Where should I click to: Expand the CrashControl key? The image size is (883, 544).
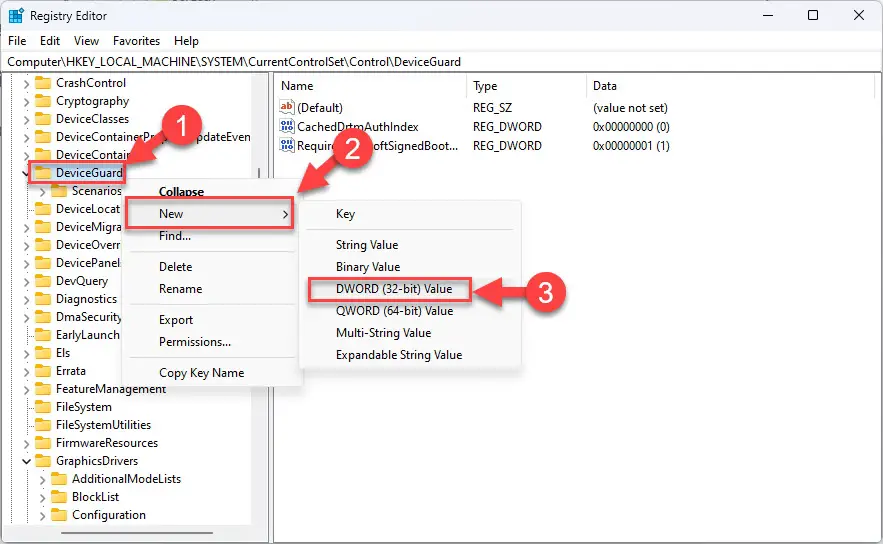click(26, 84)
